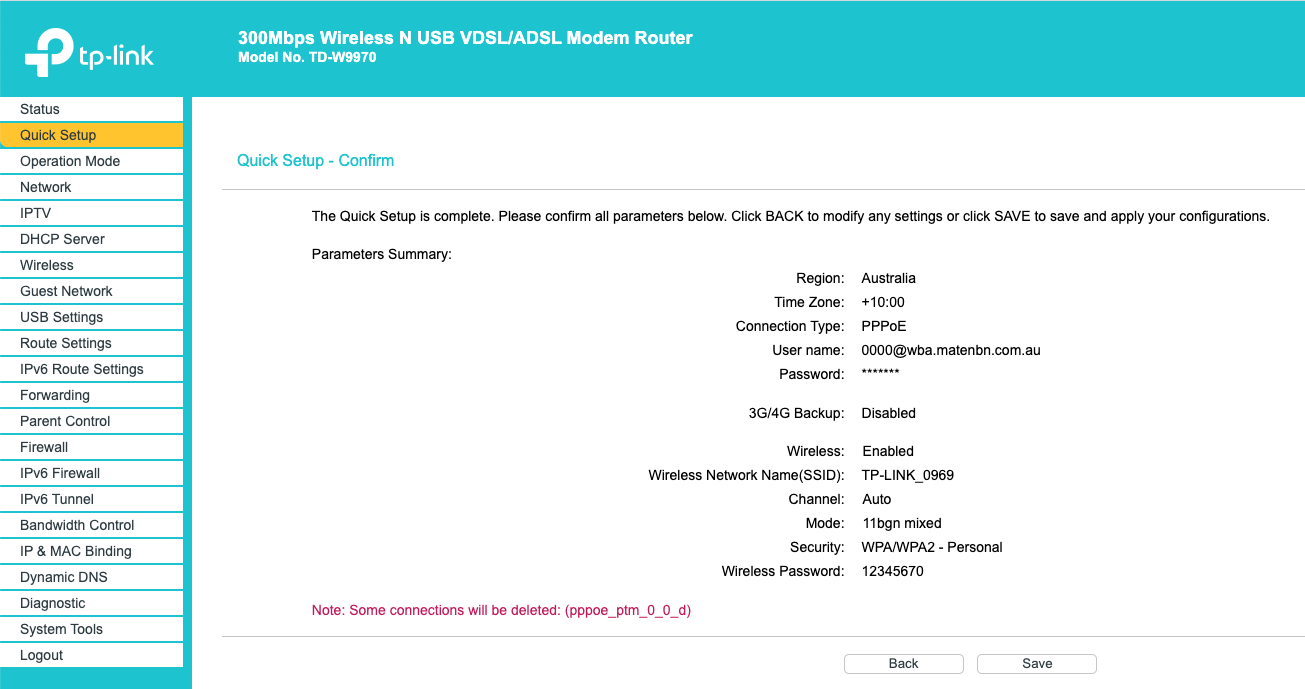Open Operation Mode settings
Image resolution: width=1305 pixels, height=689 pixels.
pyautogui.click(x=91, y=161)
